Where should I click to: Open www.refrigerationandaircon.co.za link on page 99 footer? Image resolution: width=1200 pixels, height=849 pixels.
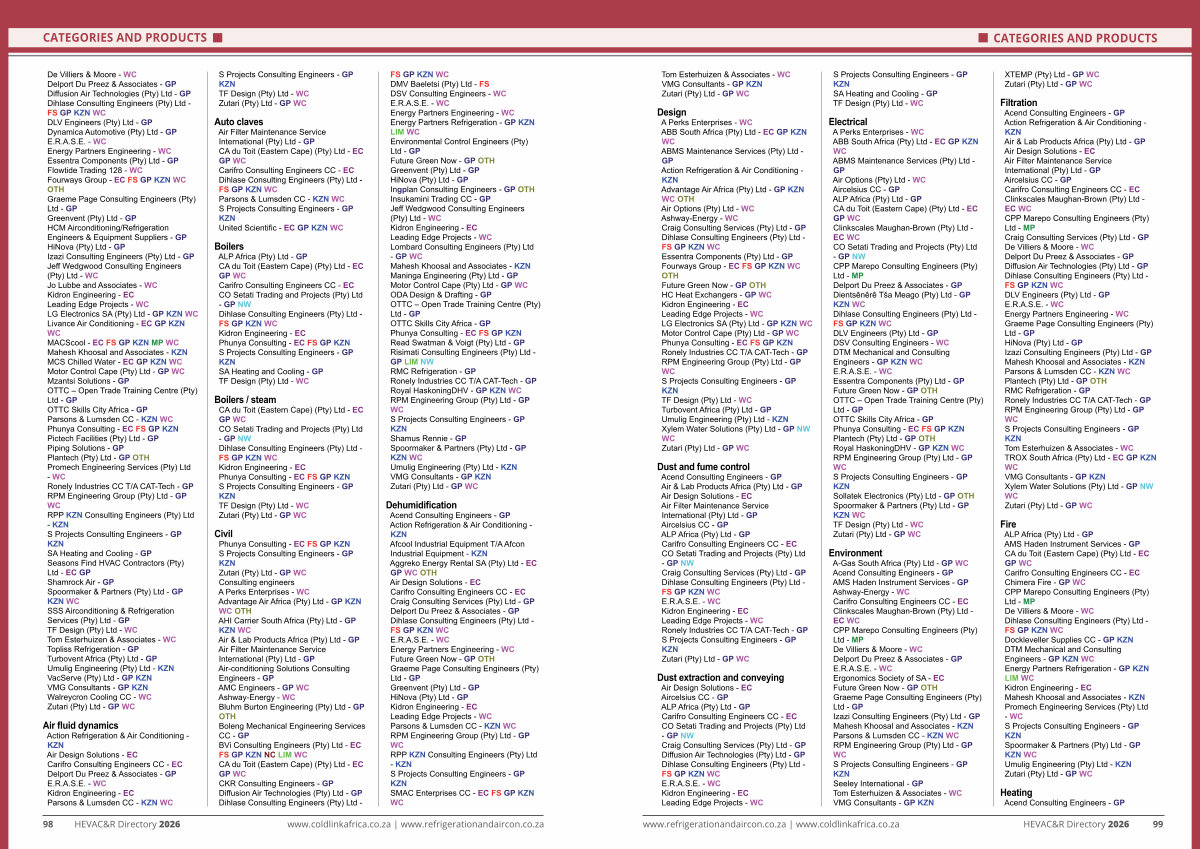[x=714, y=825]
